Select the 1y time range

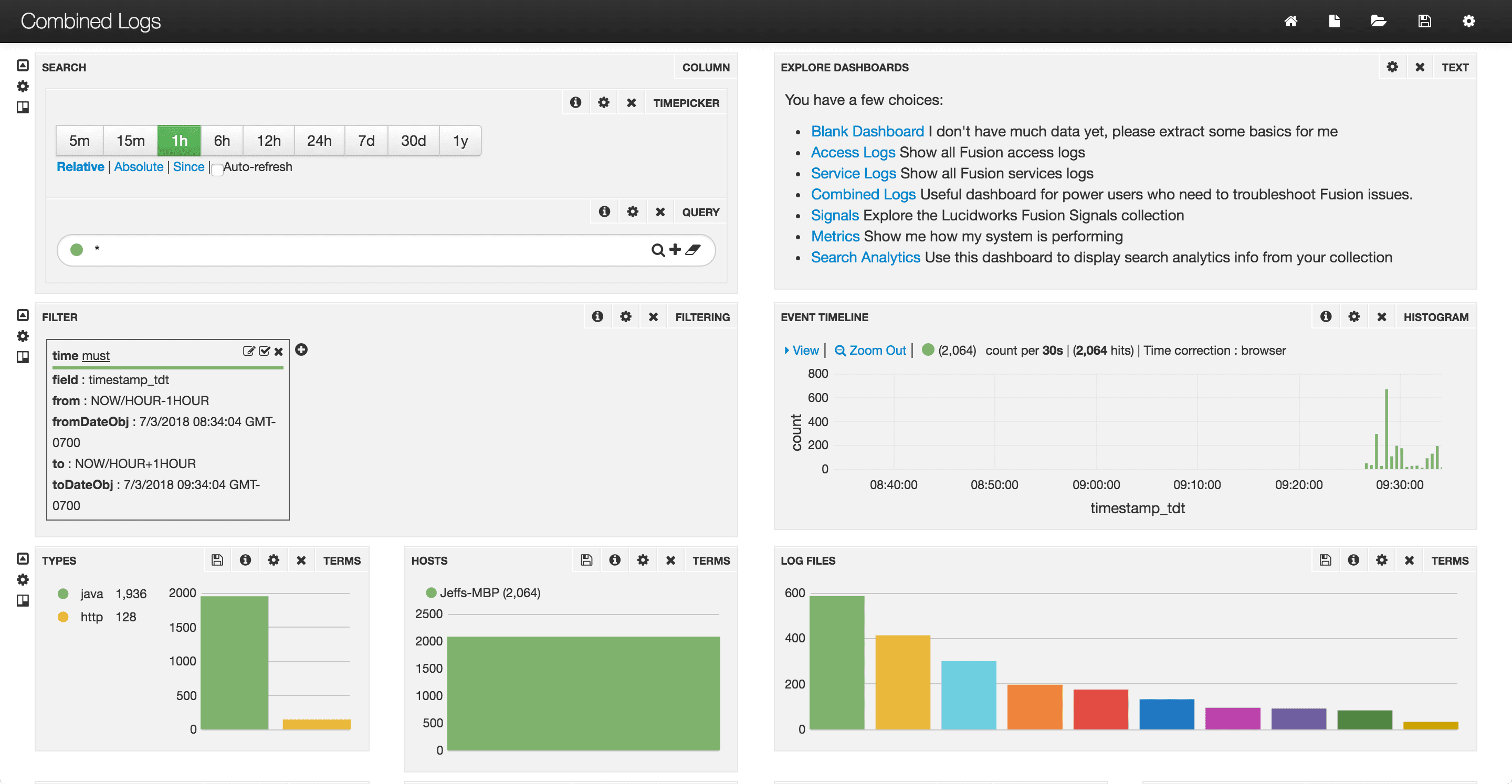(460, 141)
